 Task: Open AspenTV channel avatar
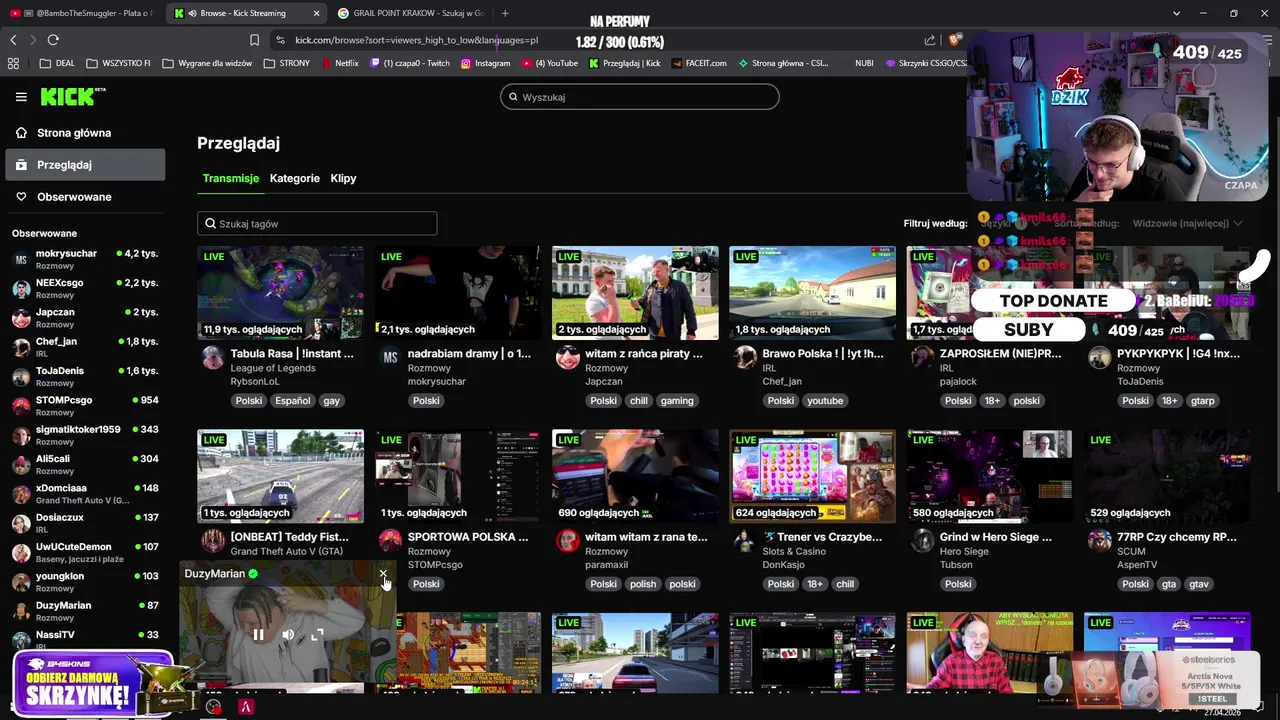1099,541
